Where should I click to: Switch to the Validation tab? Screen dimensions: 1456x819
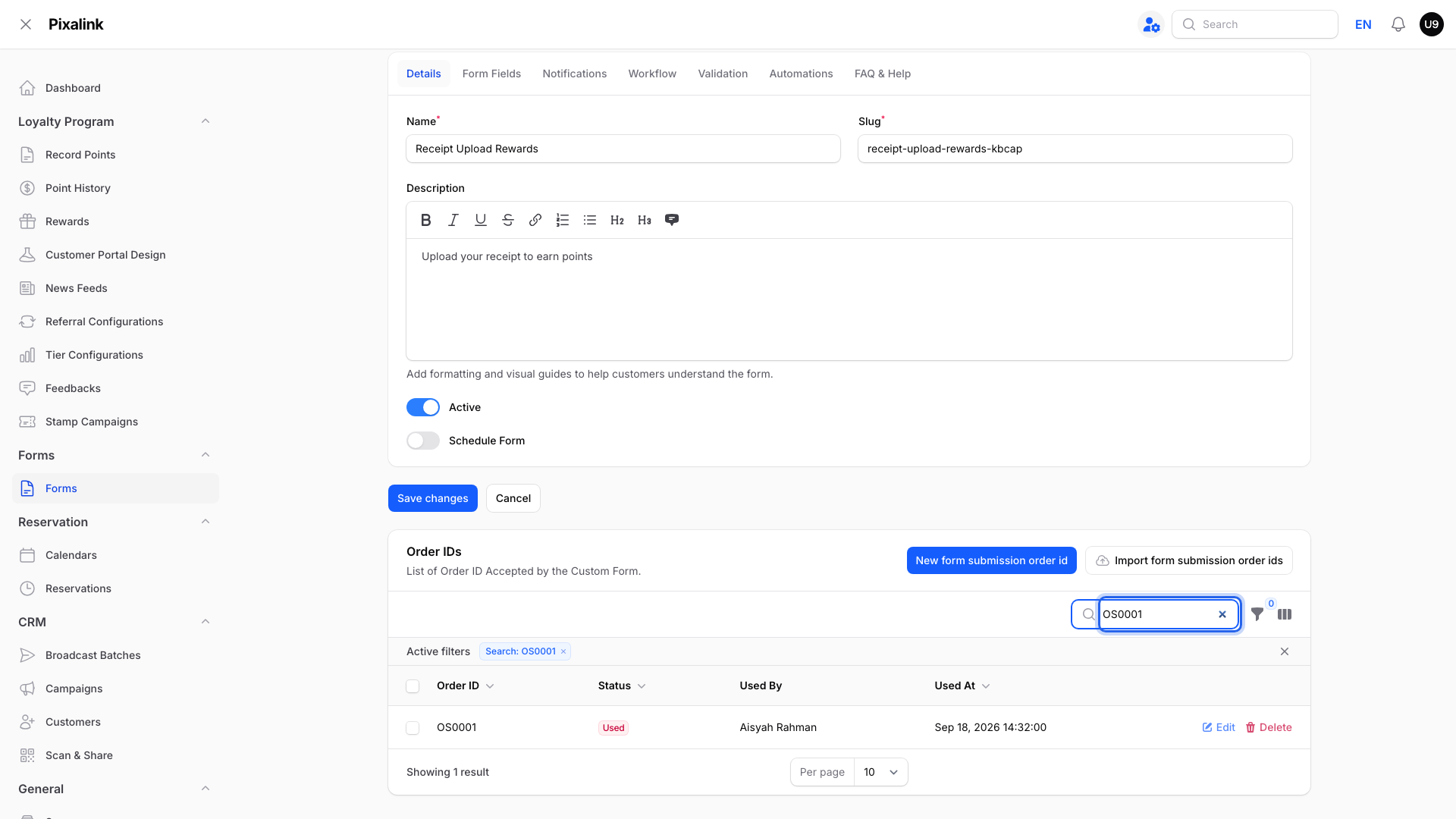point(723,74)
